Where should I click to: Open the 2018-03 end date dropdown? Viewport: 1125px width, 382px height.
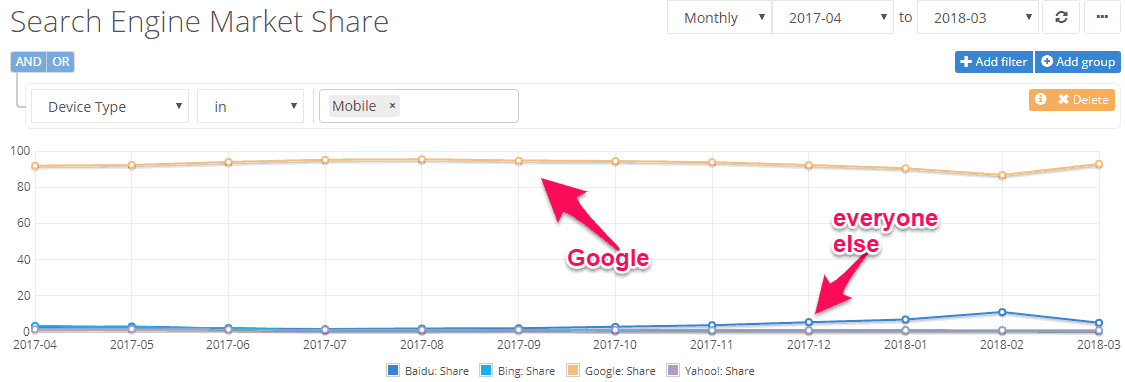point(978,18)
